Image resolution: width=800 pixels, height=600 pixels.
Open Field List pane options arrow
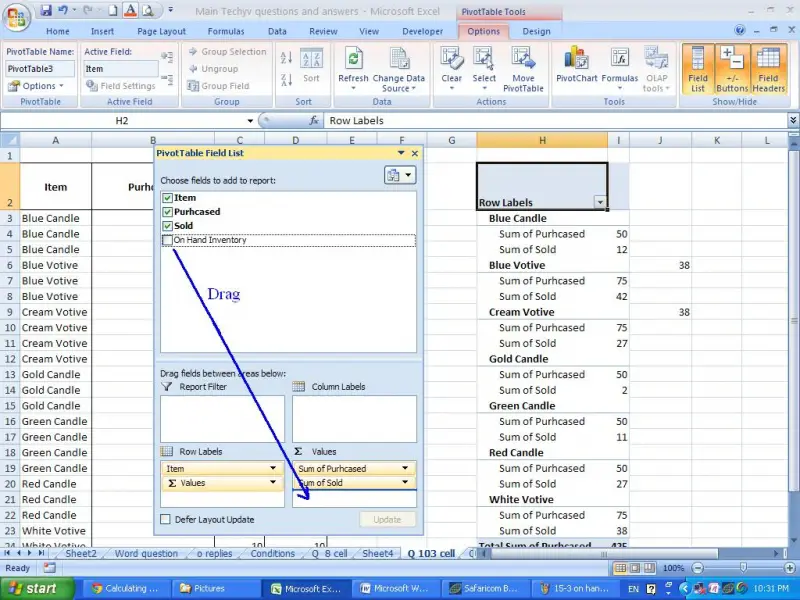(x=401, y=153)
